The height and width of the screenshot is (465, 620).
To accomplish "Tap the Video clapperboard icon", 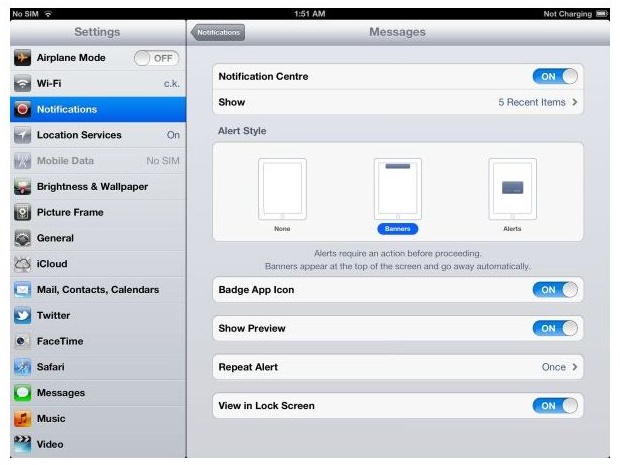I will point(23,444).
